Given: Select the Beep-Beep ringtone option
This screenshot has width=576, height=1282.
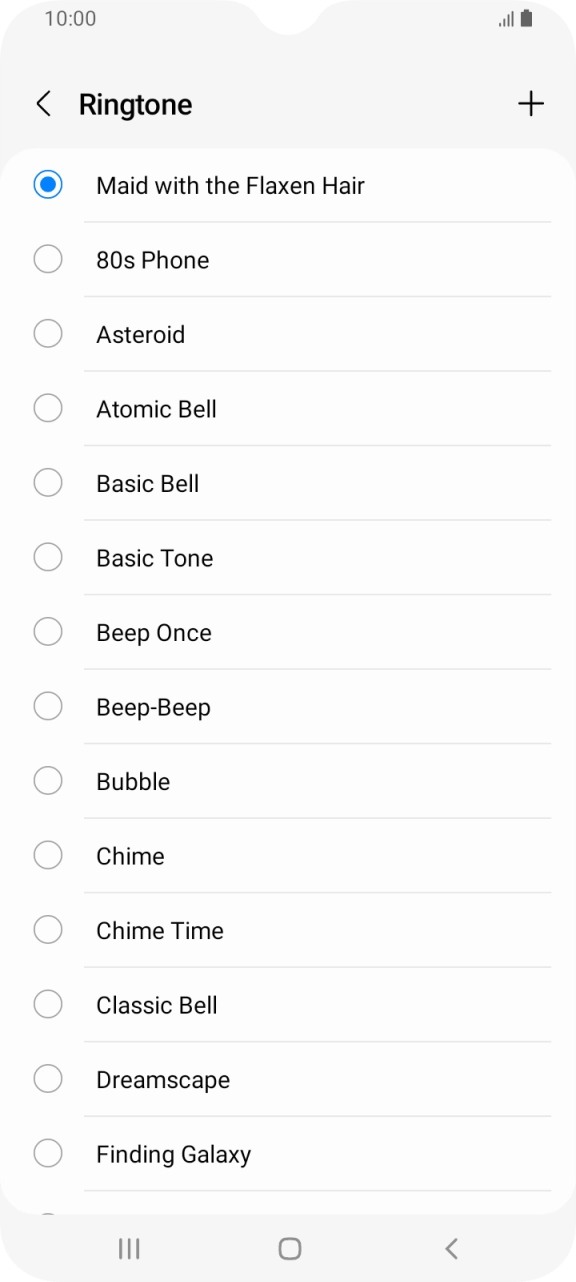Looking at the screenshot, I should click(x=47, y=706).
